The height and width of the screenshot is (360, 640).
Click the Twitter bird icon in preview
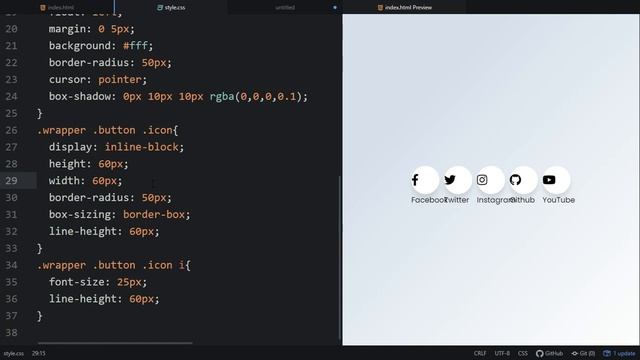[x=450, y=180]
